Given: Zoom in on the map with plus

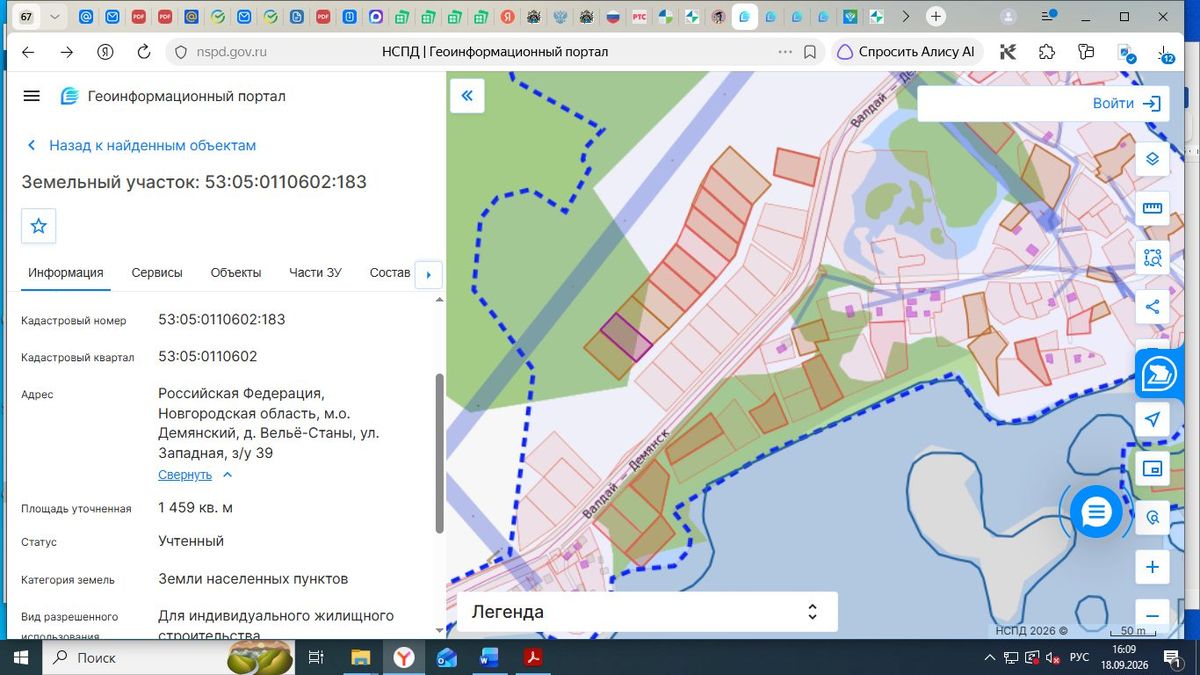Looking at the screenshot, I should pos(1152,567).
